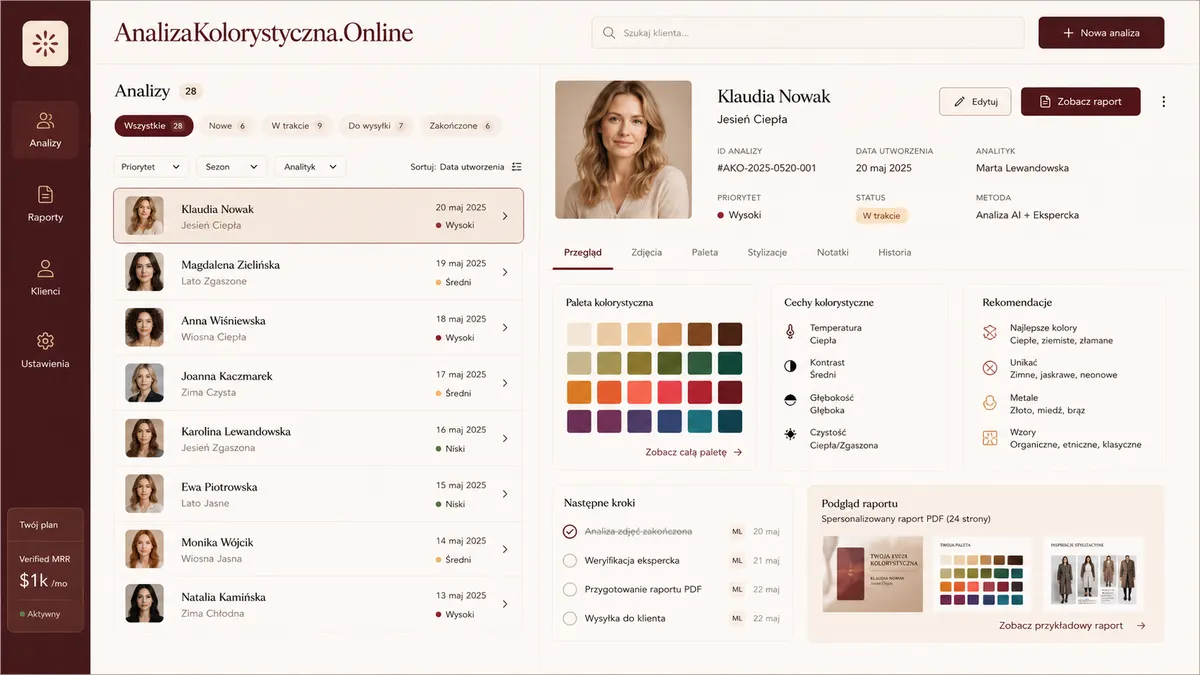The height and width of the screenshot is (675, 1200).
Task: Click the Najlepsze kolory icon
Action: 990,331
